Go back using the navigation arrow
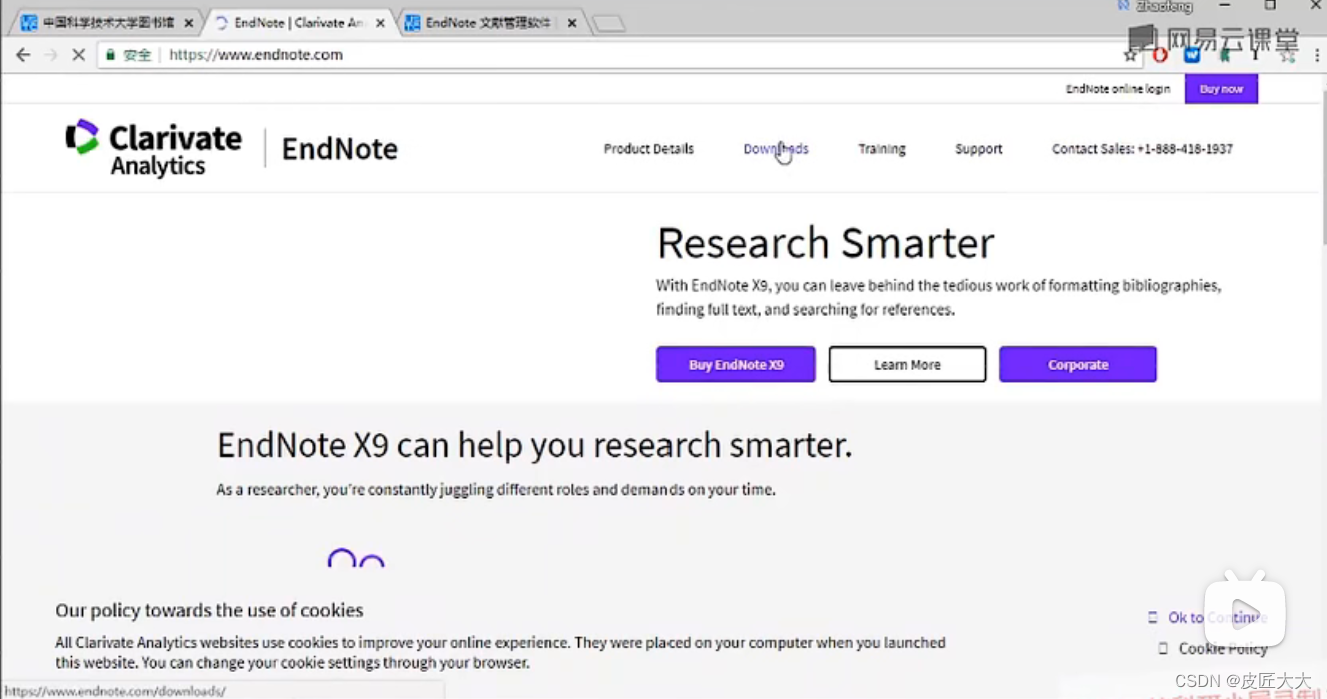Screen dimensions: 1327x699 point(23,55)
